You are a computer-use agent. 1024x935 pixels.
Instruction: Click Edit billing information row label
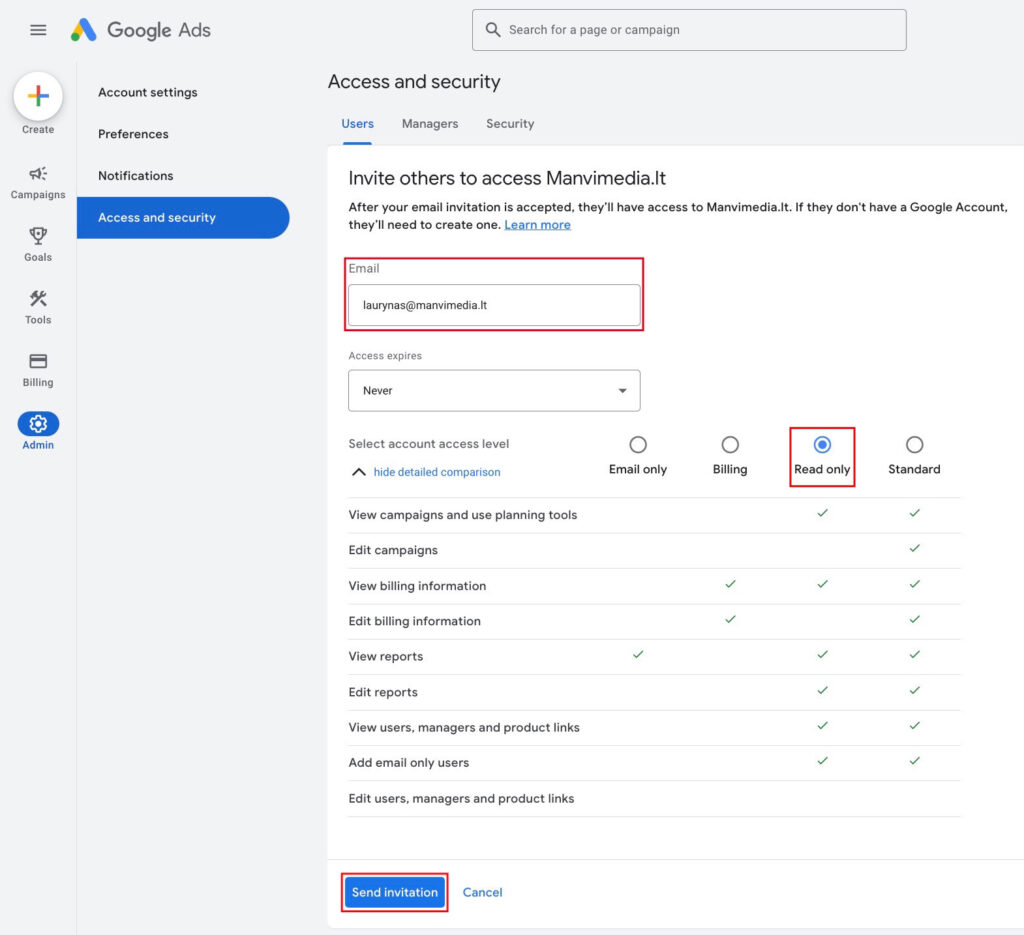coord(415,621)
